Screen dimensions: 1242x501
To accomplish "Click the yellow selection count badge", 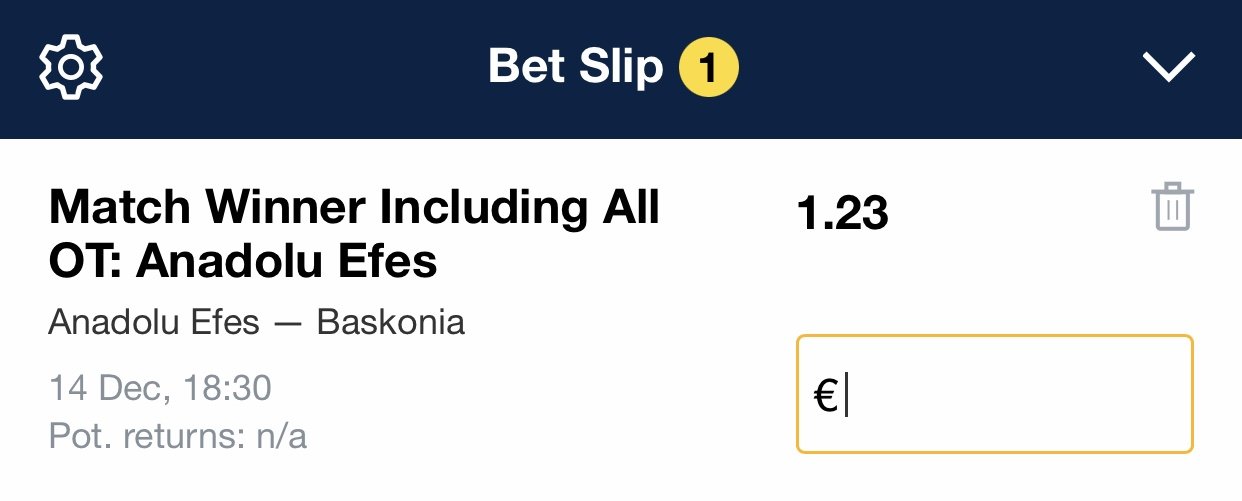I will click(x=708, y=68).
